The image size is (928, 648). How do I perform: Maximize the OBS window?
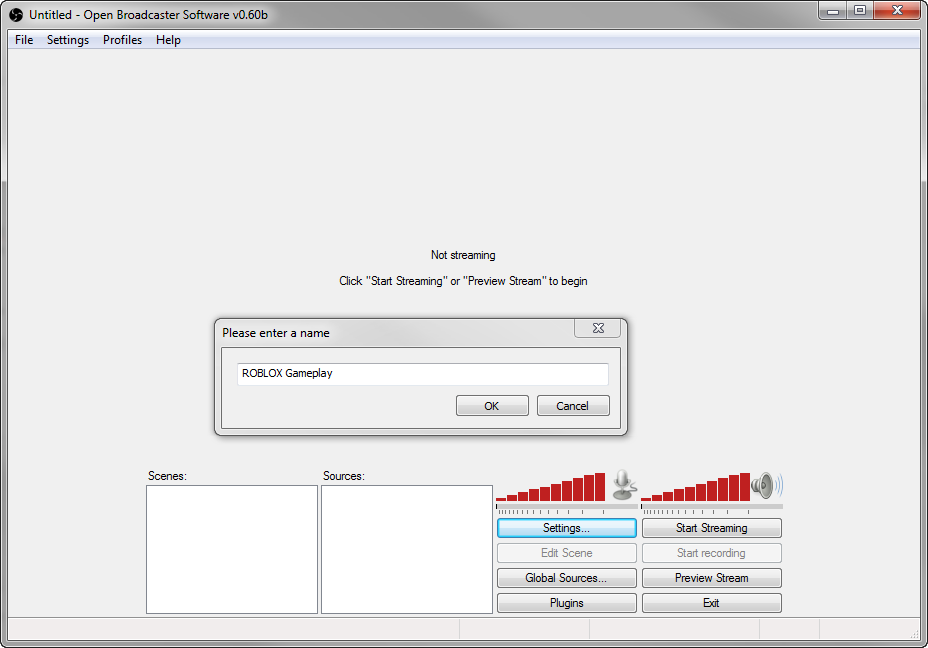[x=860, y=11]
